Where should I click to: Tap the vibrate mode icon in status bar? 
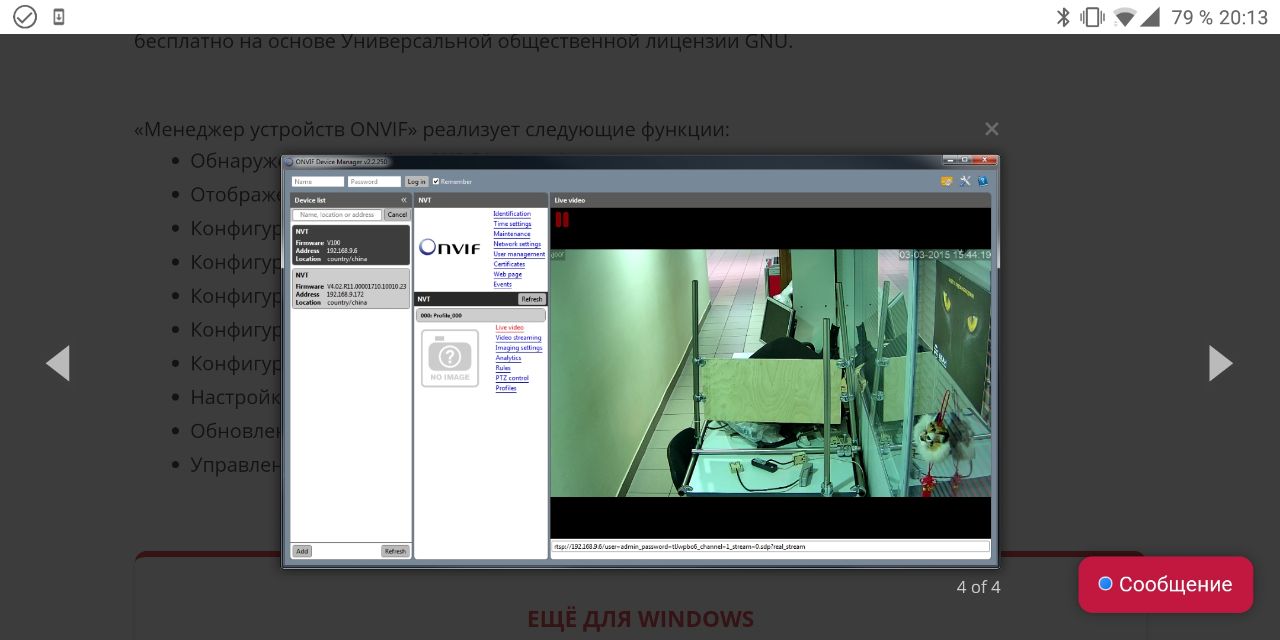click(1092, 17)
